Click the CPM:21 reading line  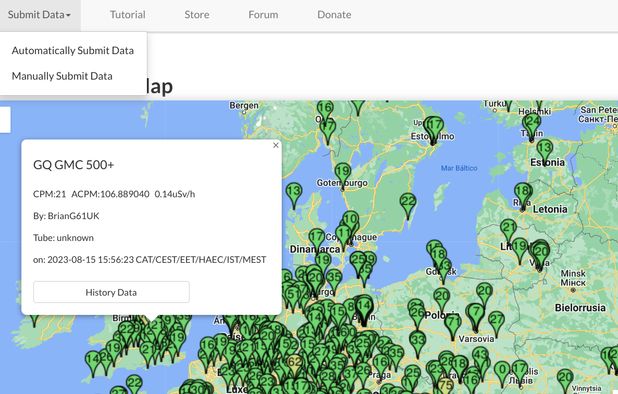[114, 194]
